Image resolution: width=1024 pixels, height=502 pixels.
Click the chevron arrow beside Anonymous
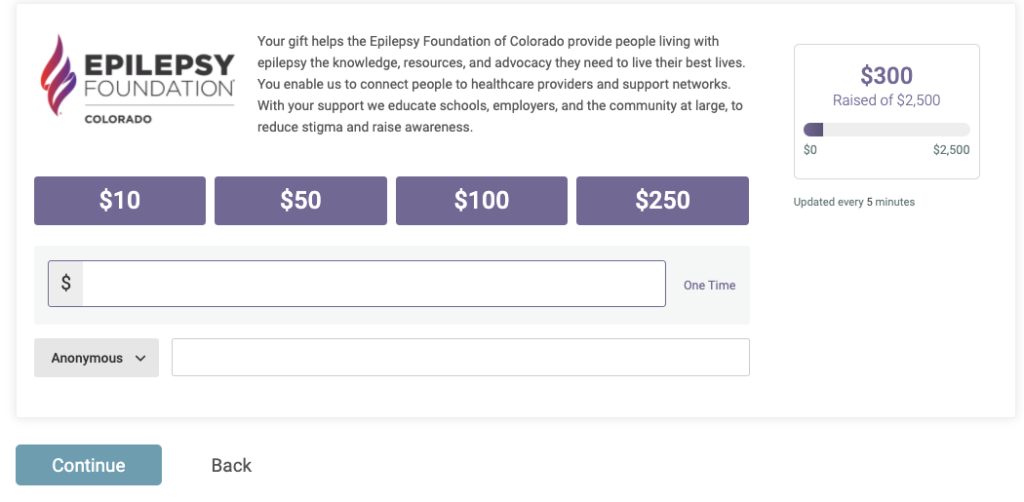tap(140, 358)
